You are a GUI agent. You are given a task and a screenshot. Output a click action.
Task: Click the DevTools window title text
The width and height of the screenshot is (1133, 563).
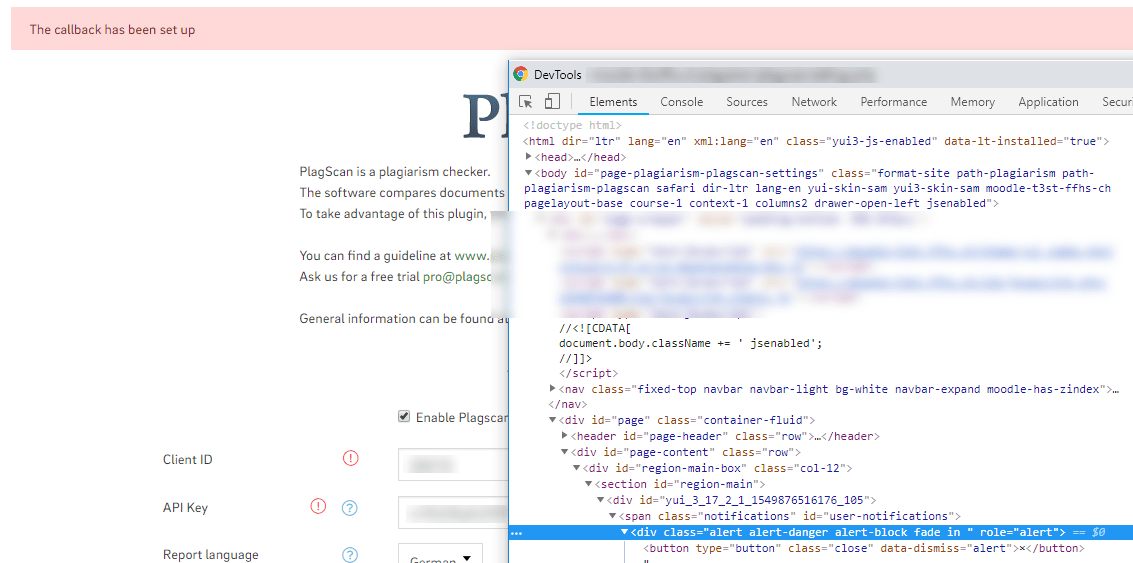click(558, 74)
